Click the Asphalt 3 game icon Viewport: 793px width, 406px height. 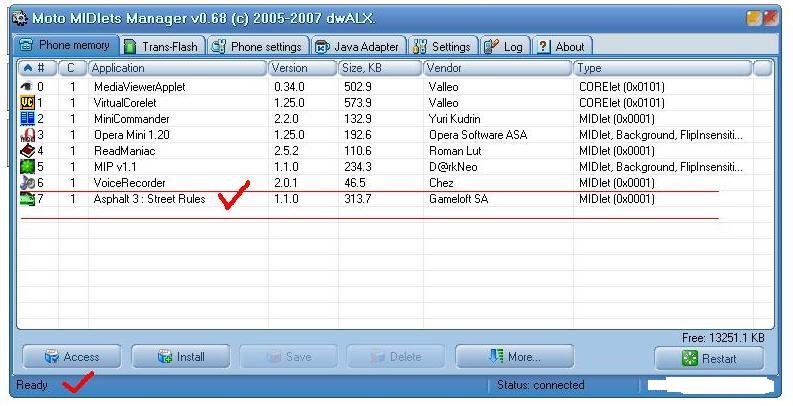coord(27,199)
